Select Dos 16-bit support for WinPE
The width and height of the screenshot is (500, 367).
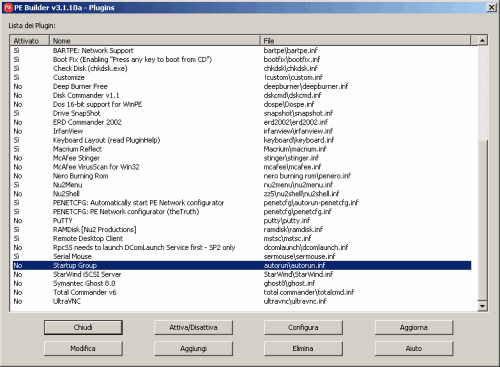(242, 104)
